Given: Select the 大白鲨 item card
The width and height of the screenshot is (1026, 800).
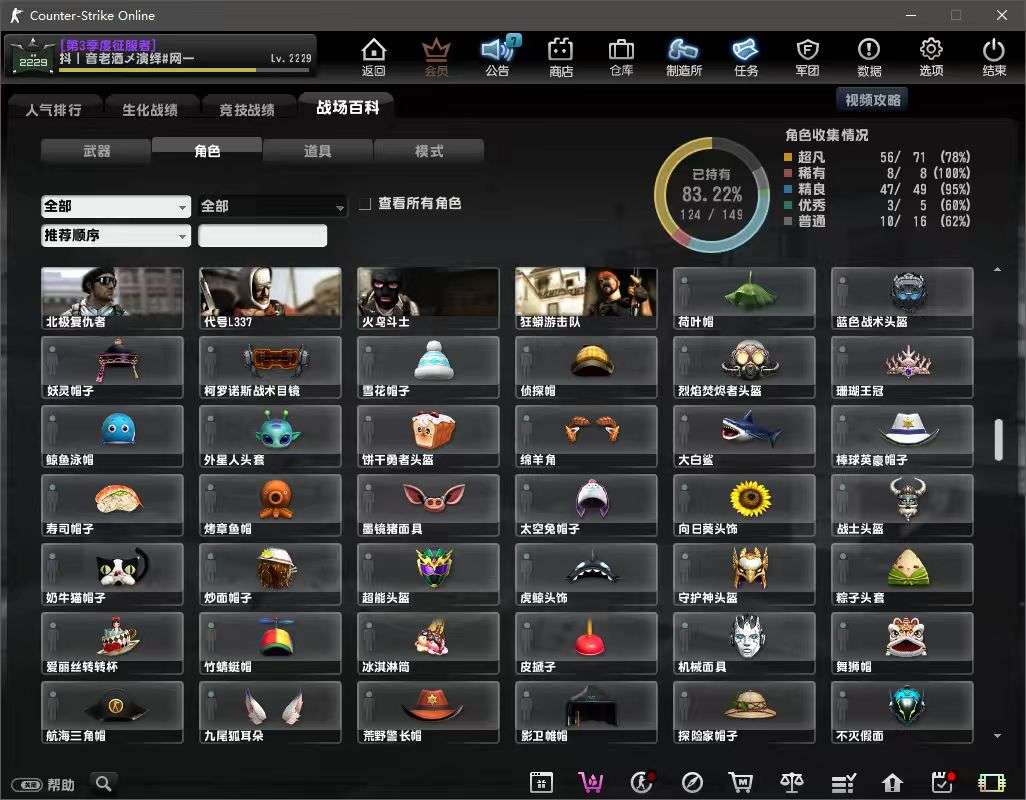Looking at the screenshot, I should tap(744, 436).
